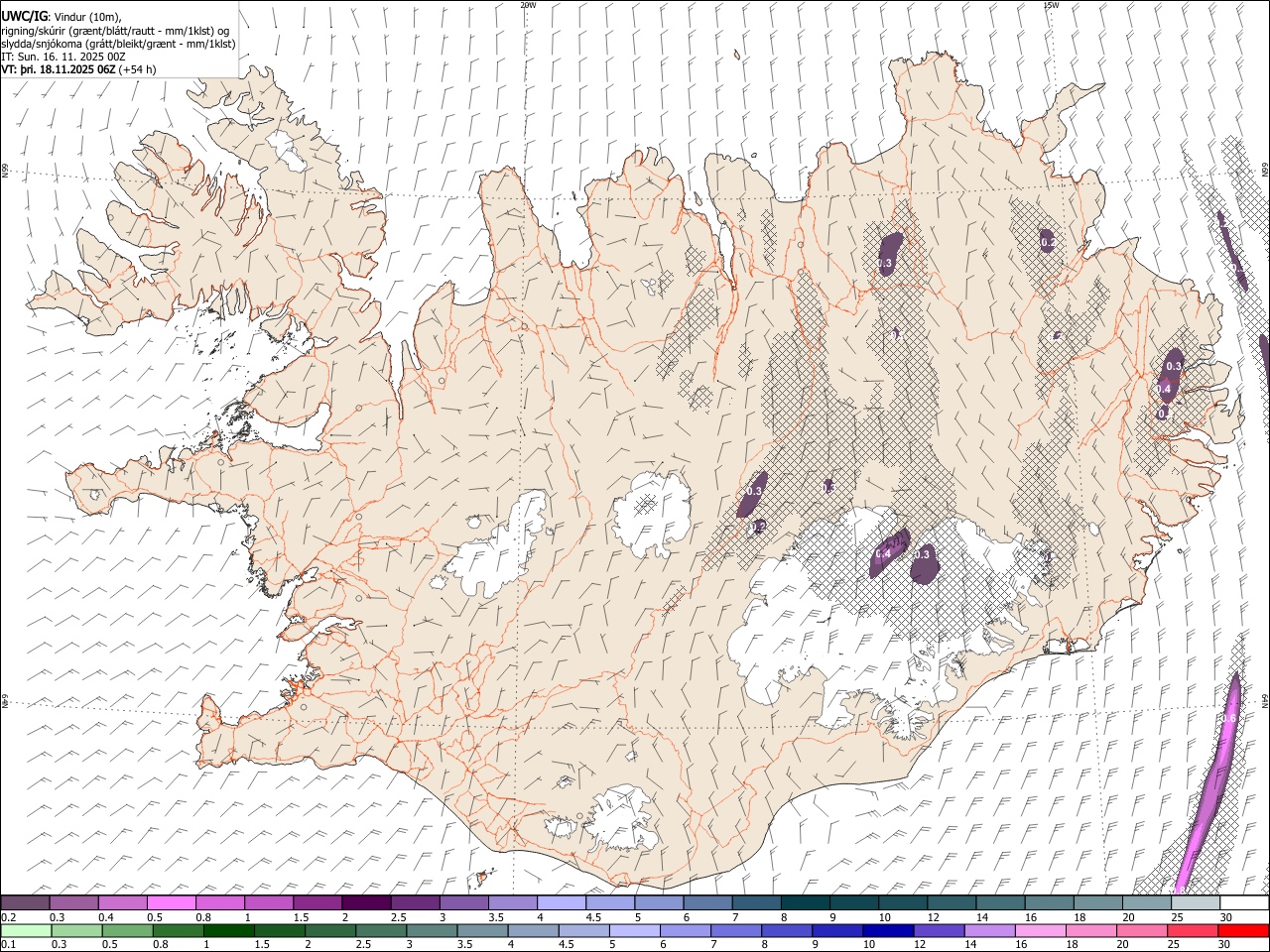Select upper legend white swatch at 30
Screen dimensions: 1270x952
click(1244, 903)
